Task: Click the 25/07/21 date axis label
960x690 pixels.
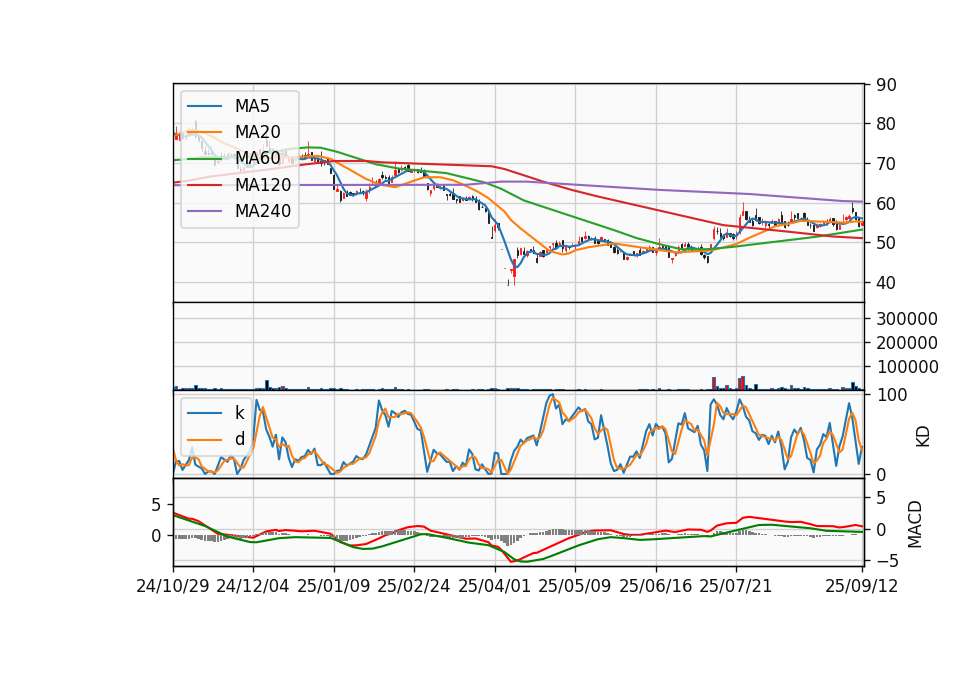Action: (x=736, y=586)
